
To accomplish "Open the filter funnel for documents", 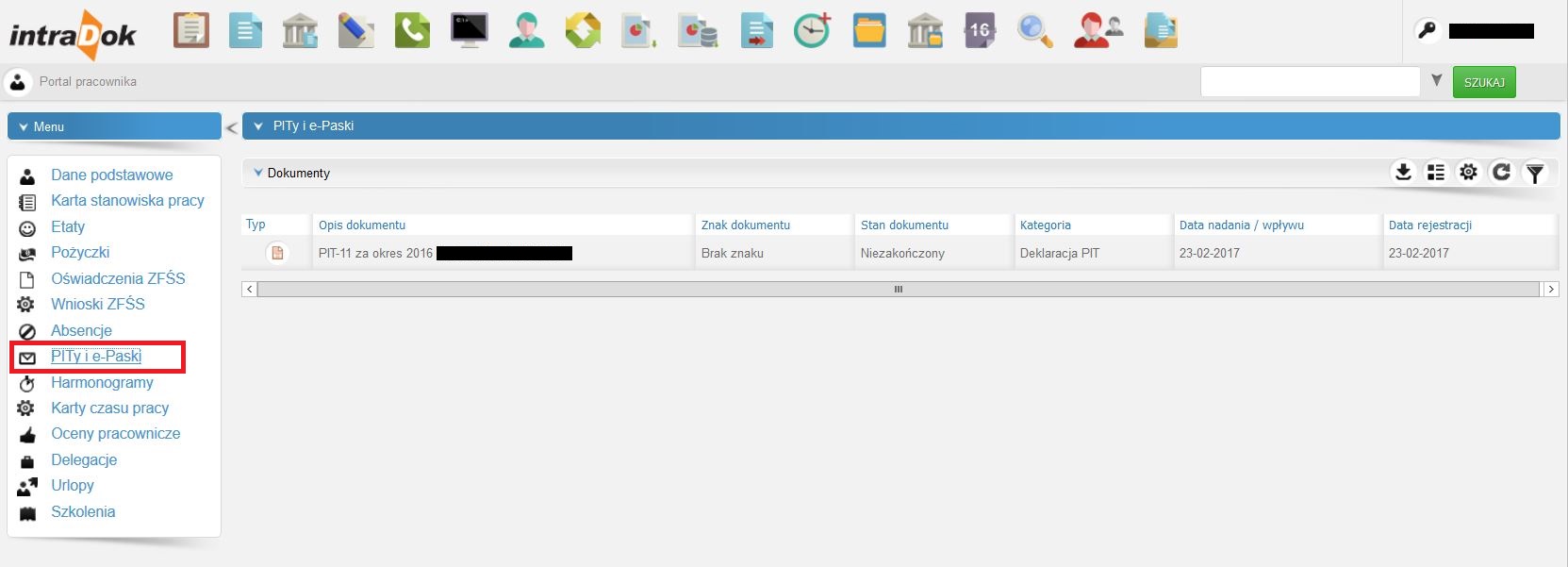I will point(1535,173).
